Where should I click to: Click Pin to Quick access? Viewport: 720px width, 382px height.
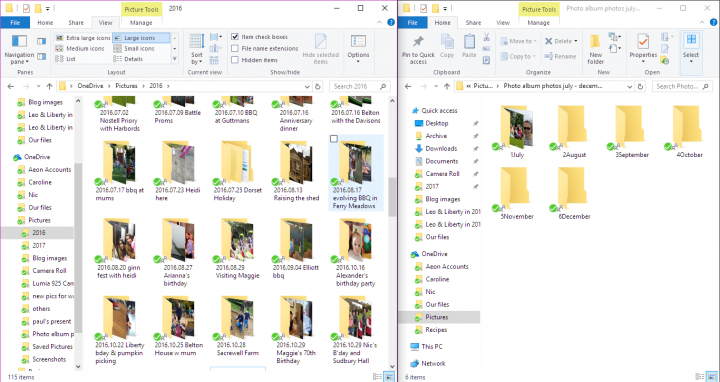[418, 50]
